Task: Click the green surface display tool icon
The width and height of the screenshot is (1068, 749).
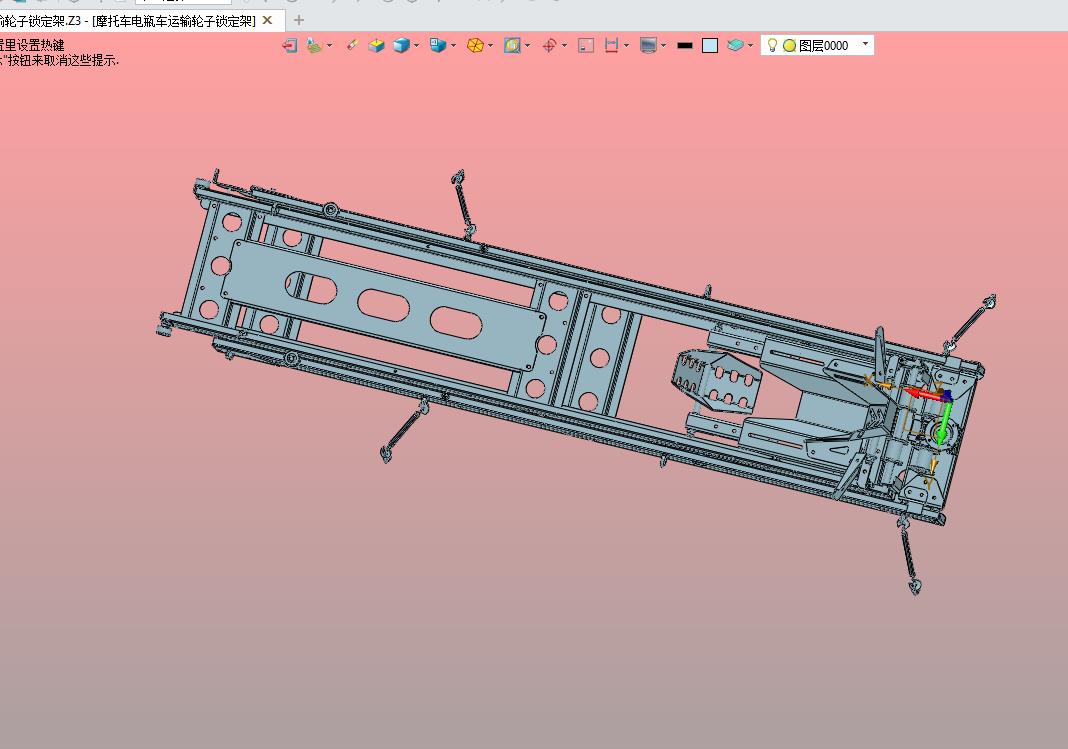Action: point(314,46)
